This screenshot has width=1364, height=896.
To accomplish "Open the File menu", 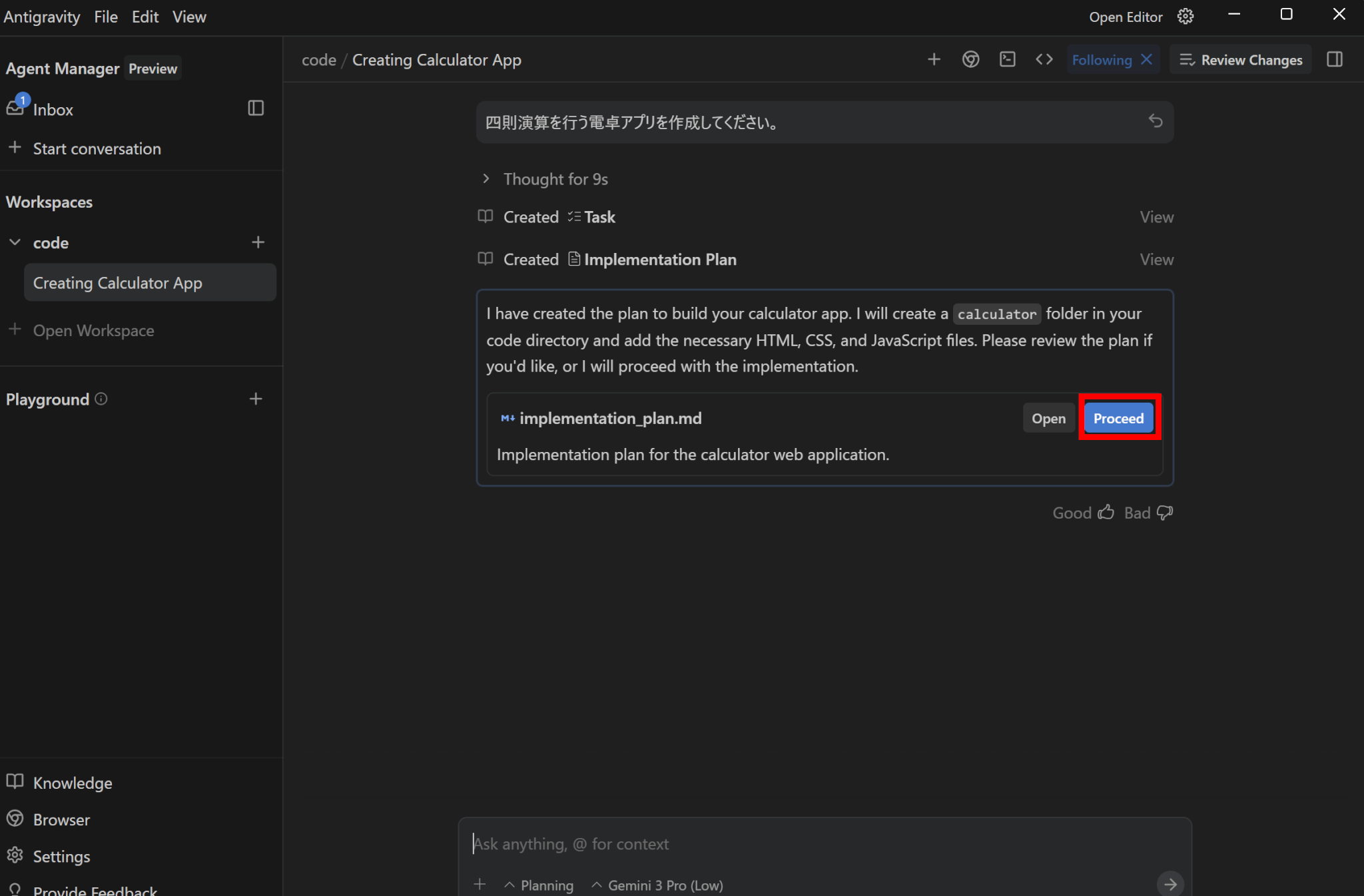I will coord(106,17).
